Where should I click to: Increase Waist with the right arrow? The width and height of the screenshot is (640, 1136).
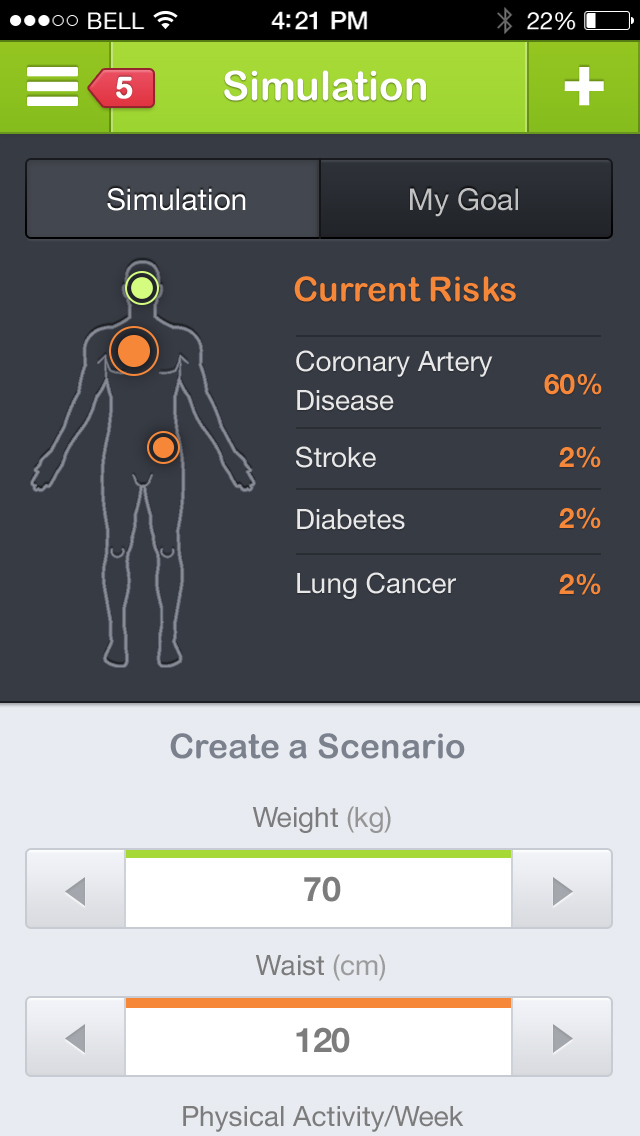562,1038
